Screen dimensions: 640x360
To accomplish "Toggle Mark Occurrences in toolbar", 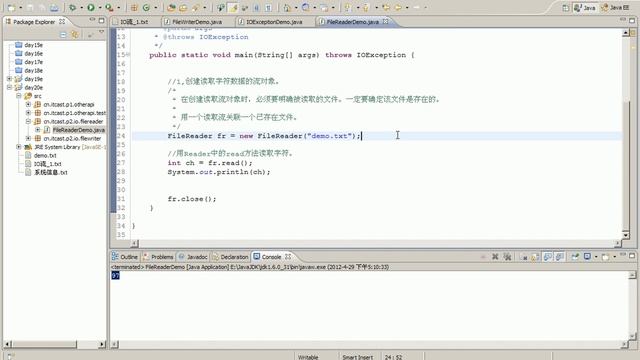I will coord(233,7).
